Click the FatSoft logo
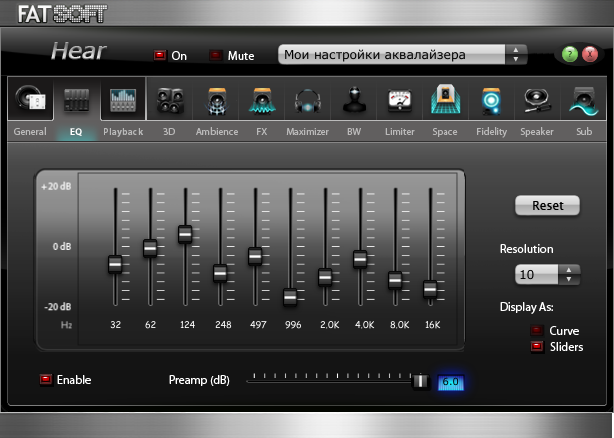 (62, 14)
